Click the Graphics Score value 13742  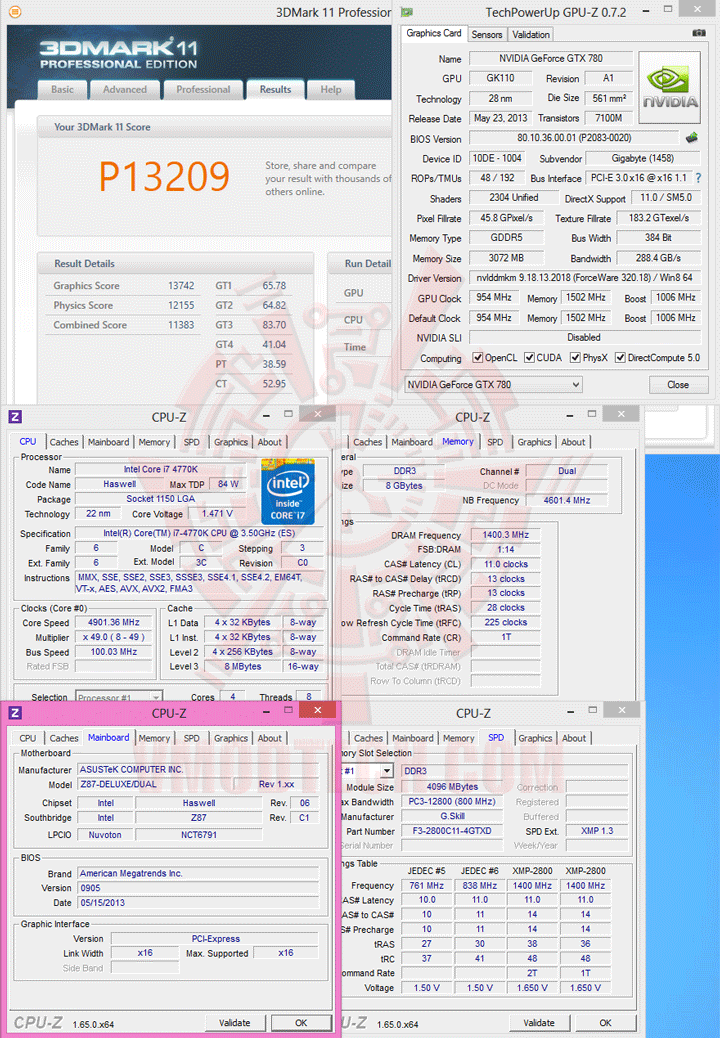tap(181, 286)
